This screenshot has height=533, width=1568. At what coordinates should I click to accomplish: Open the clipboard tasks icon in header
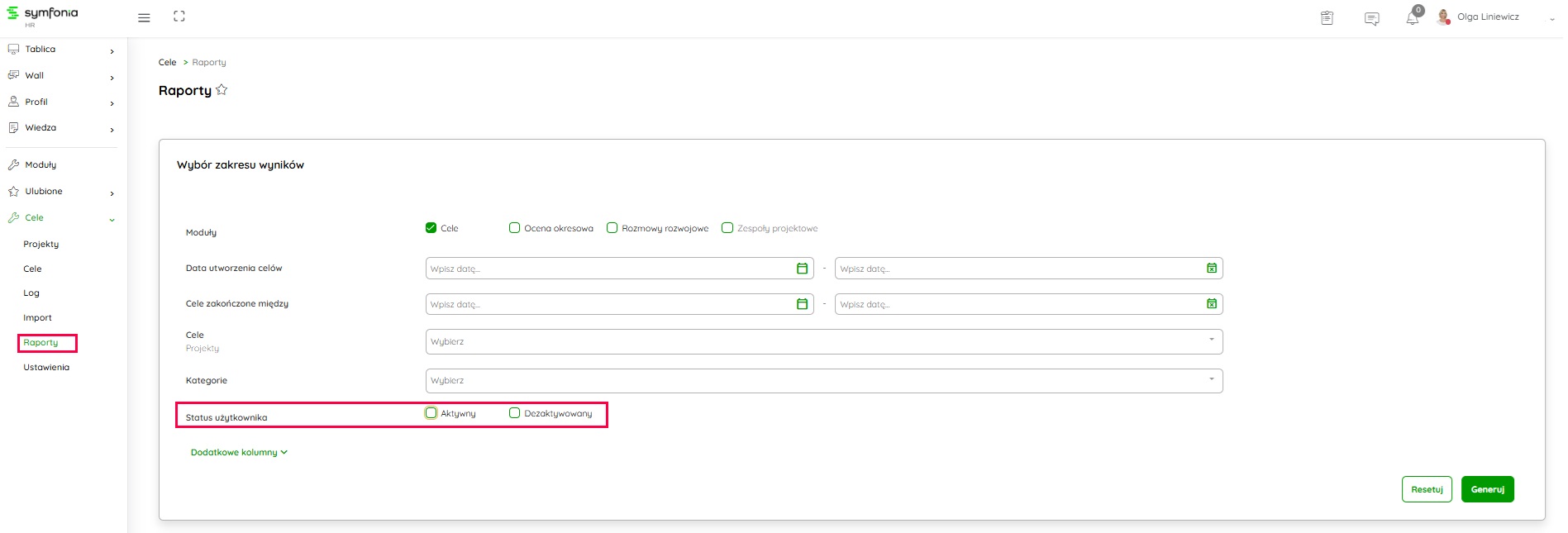(1327, 18)
